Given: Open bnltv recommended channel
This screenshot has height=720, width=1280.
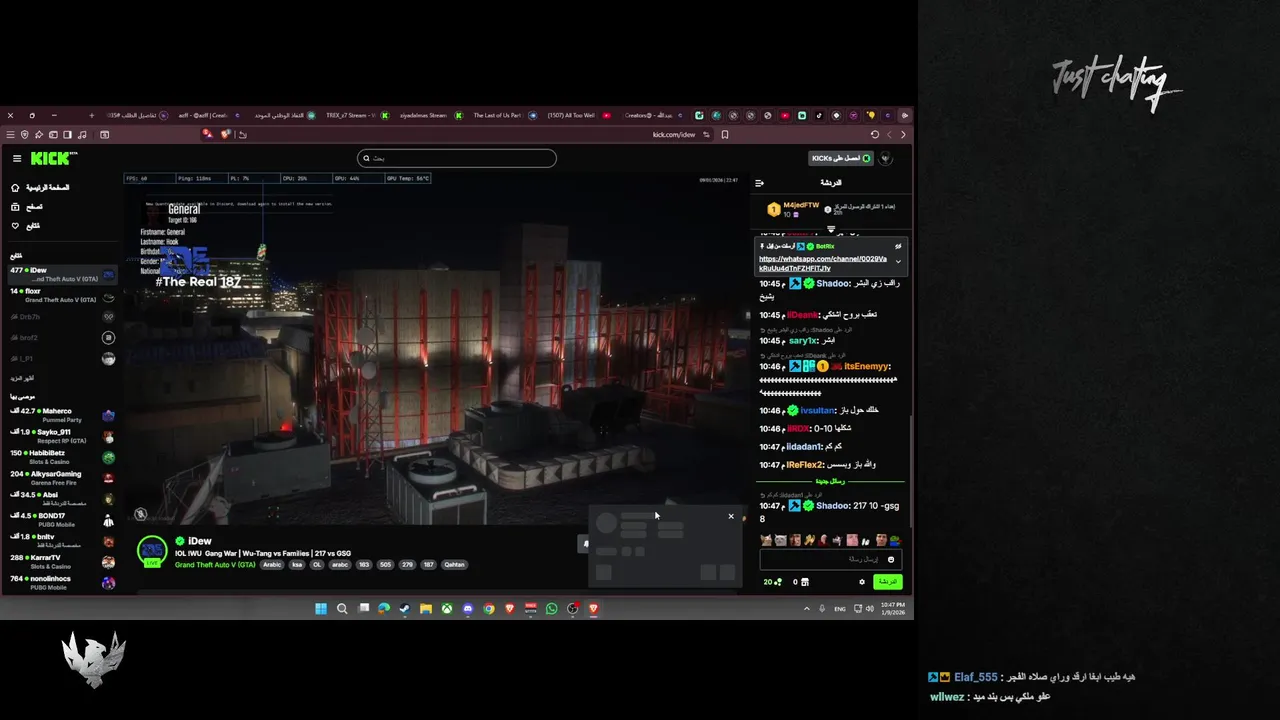Looking at the screenshot, I should [62, 541].
